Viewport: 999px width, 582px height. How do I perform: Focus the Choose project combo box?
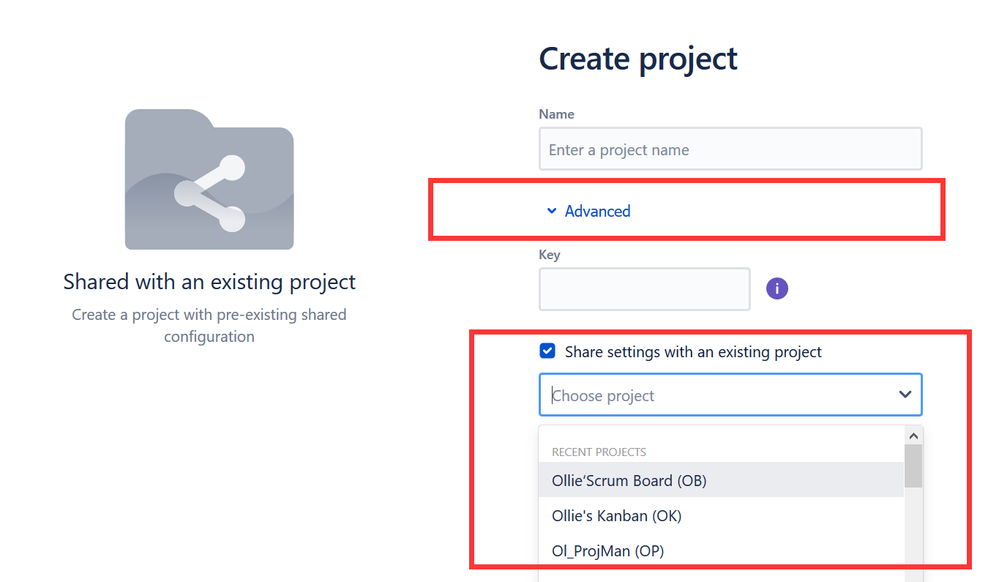click(730, 395)
